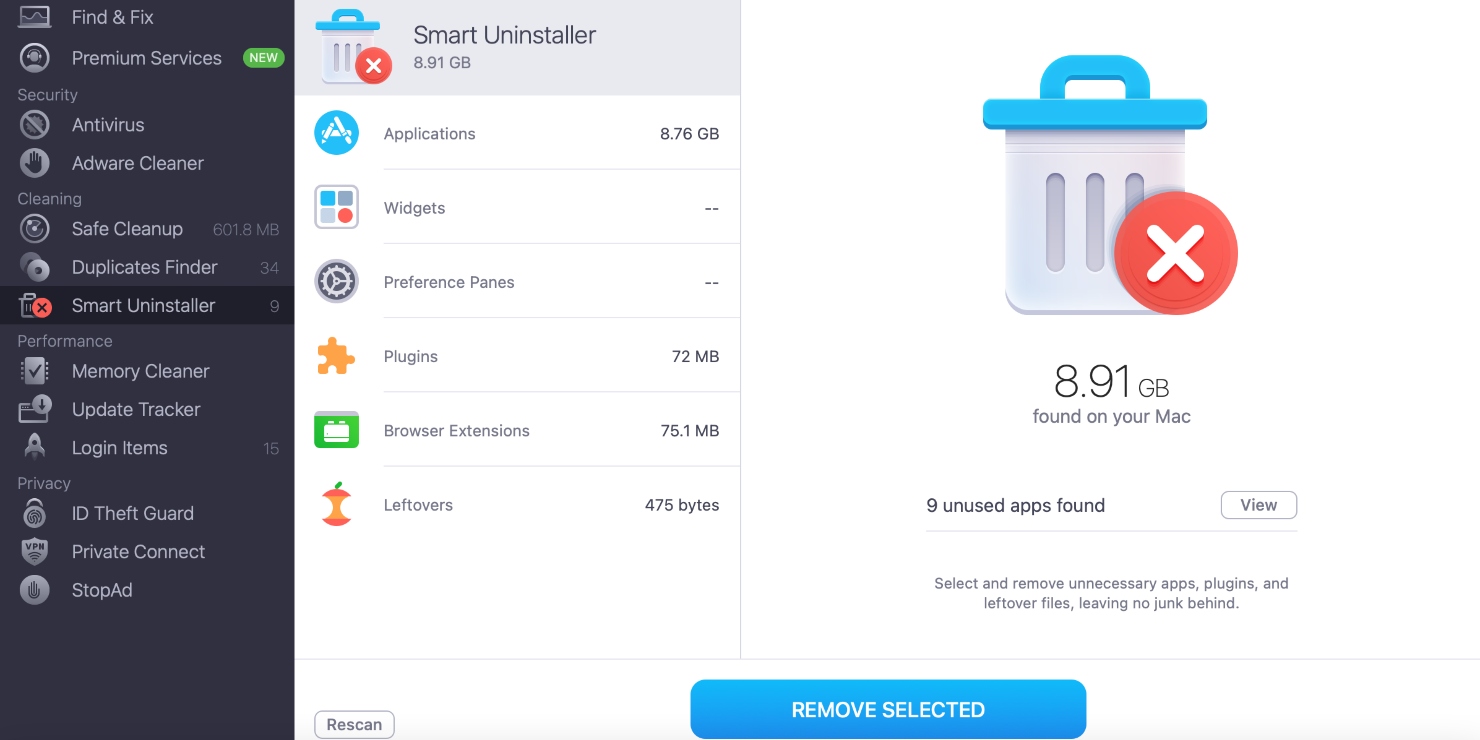Click the View unused apps button
Image resolution: width=1480 pixels, height=740 pixels.
[x=1258, y=505]
